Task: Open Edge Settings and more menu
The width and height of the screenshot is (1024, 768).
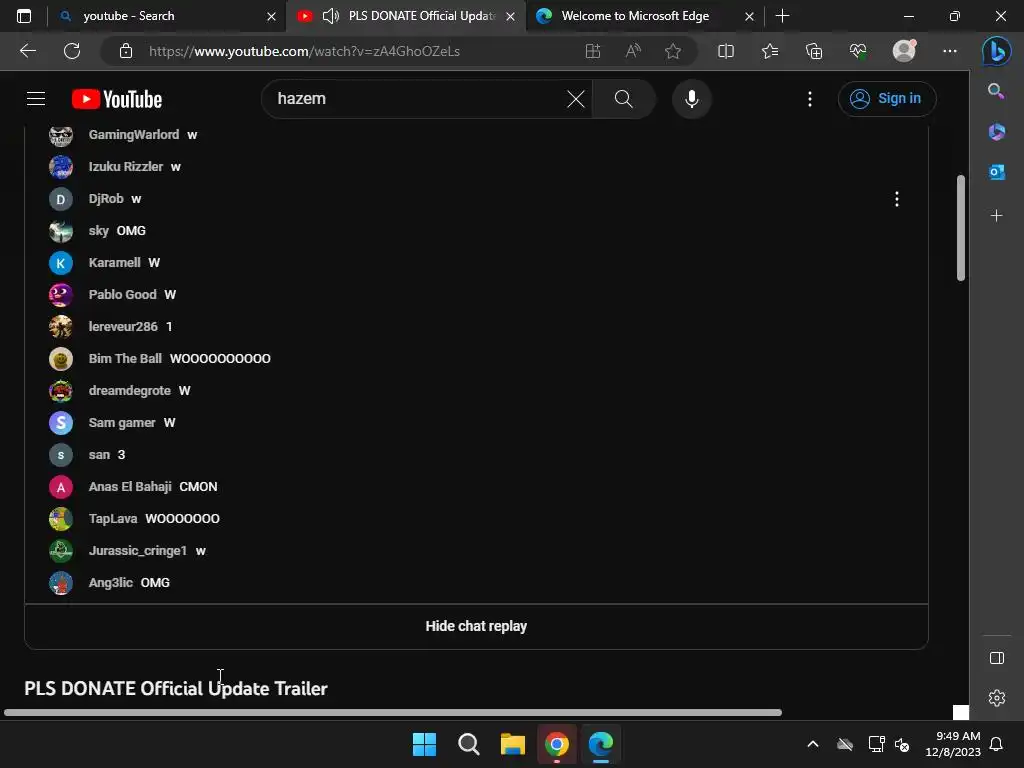Action: 950,51
